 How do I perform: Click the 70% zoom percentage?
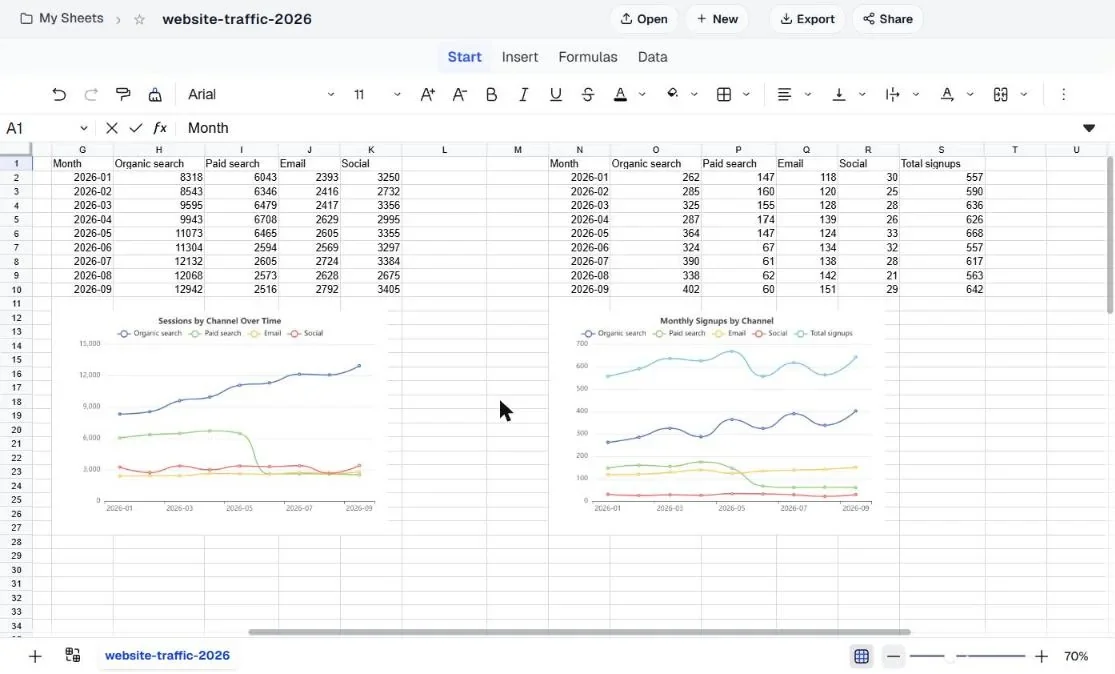point(1076,656)
